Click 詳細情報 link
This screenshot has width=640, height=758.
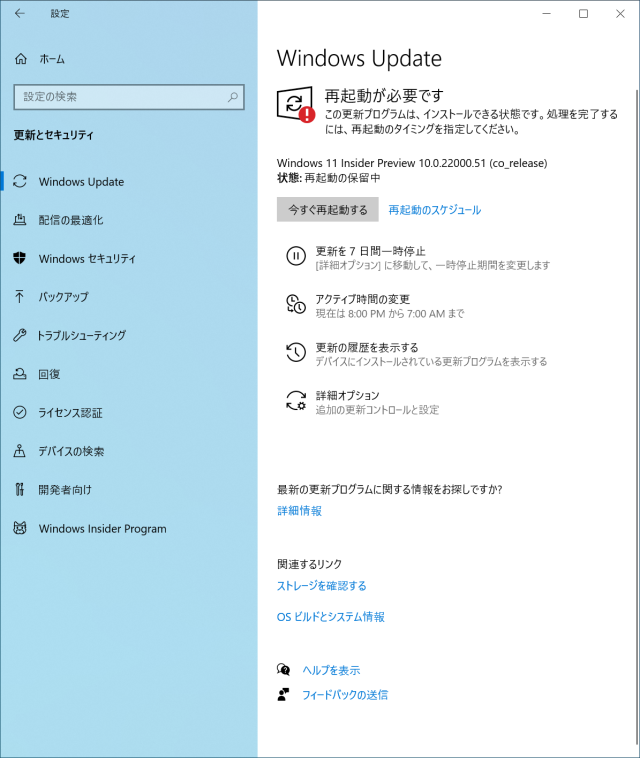tap(299, 511)
